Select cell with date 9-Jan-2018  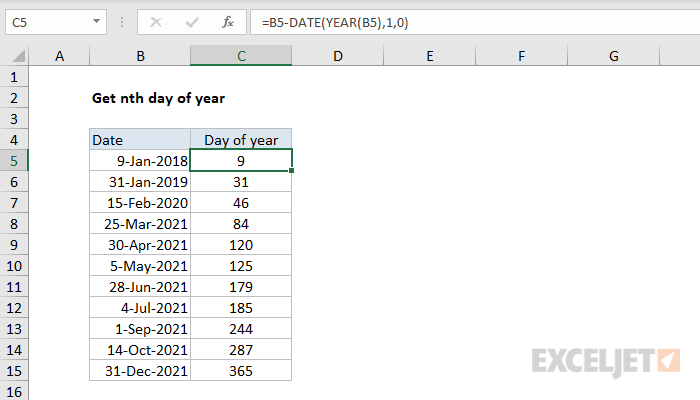(x=140, y=161)
